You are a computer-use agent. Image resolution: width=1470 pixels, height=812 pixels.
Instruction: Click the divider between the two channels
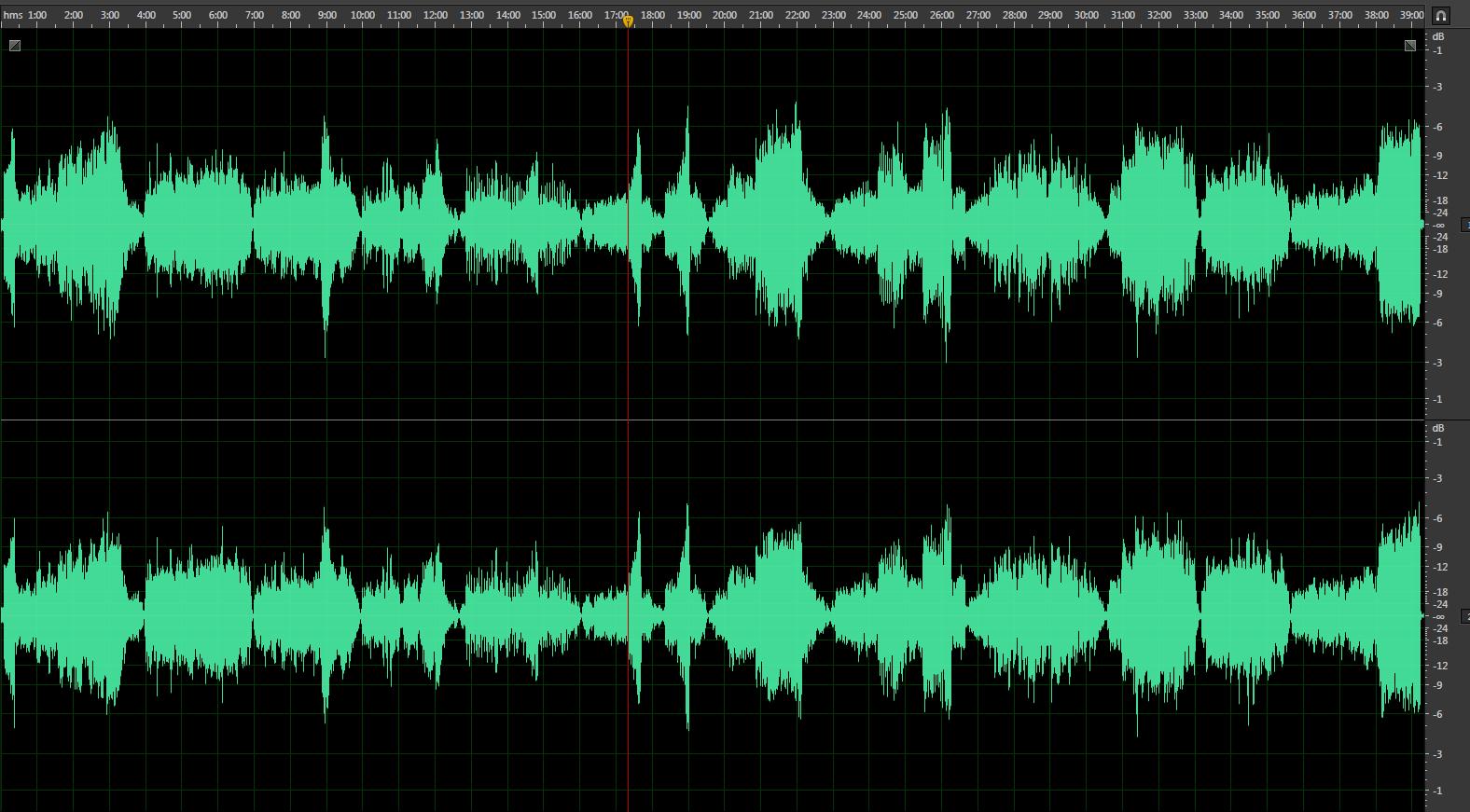709,420
